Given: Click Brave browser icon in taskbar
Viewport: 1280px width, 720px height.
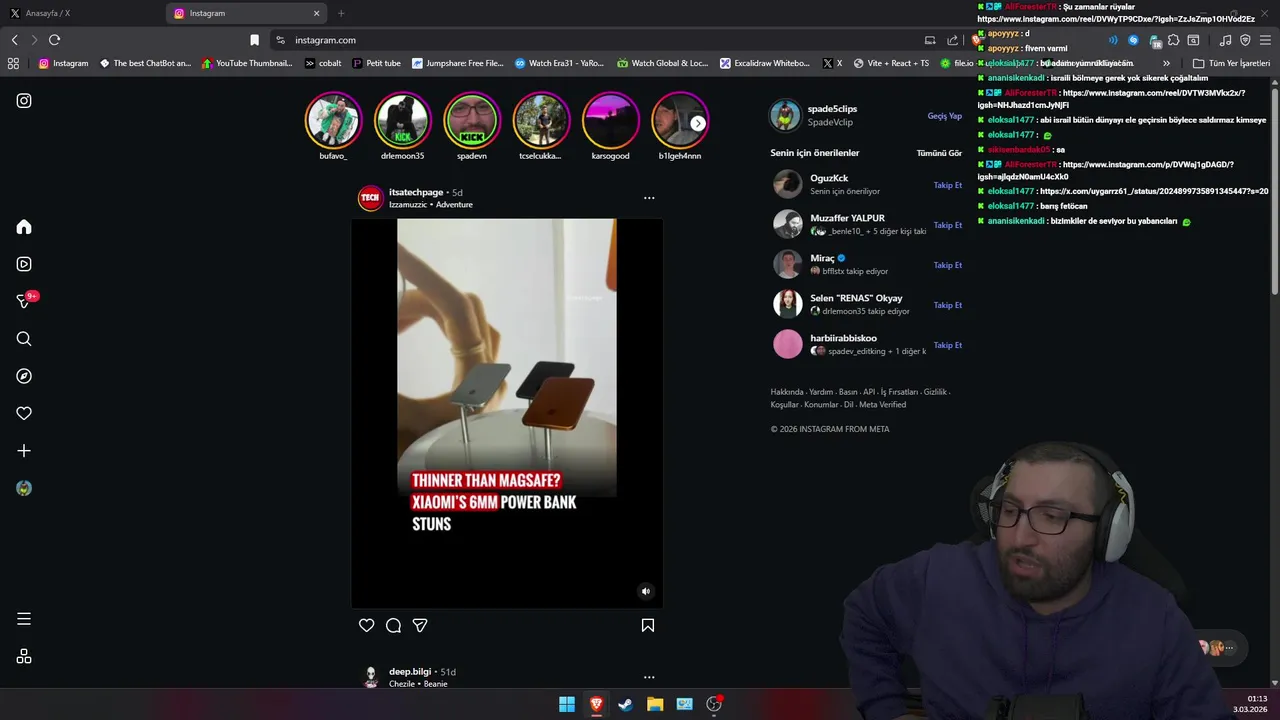Looking at the screenshot, I should click(x=596, y=704).
